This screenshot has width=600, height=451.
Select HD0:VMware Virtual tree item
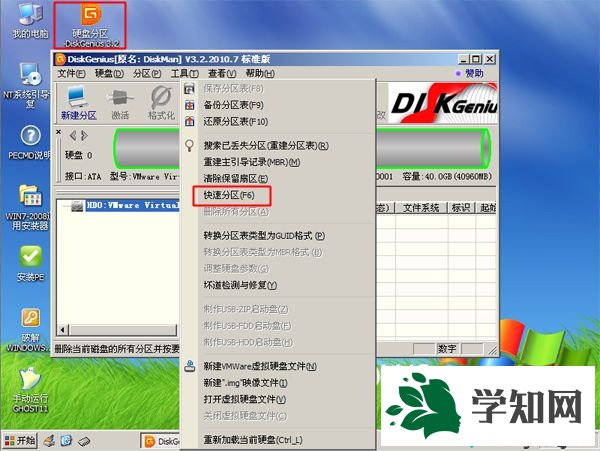[132, 205]
